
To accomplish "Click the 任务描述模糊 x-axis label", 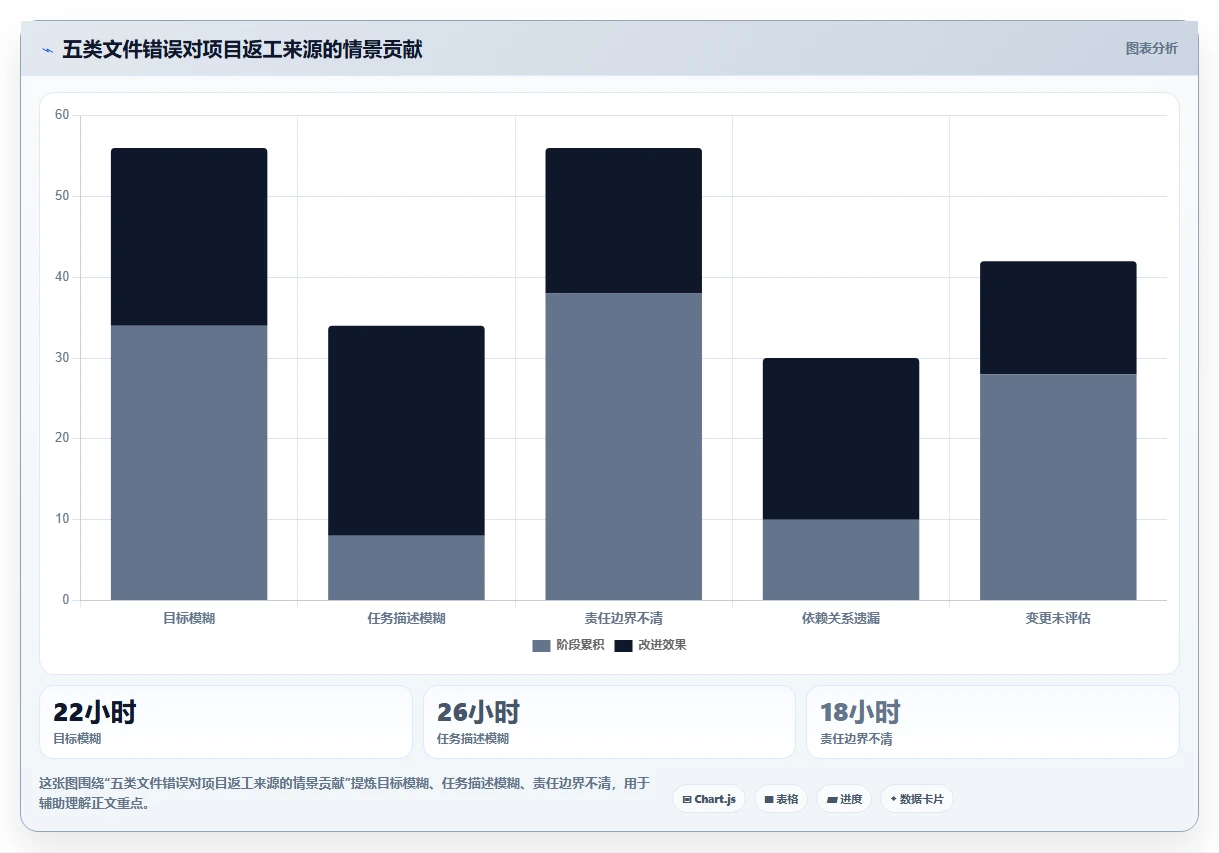I will [x=406, y=618].
